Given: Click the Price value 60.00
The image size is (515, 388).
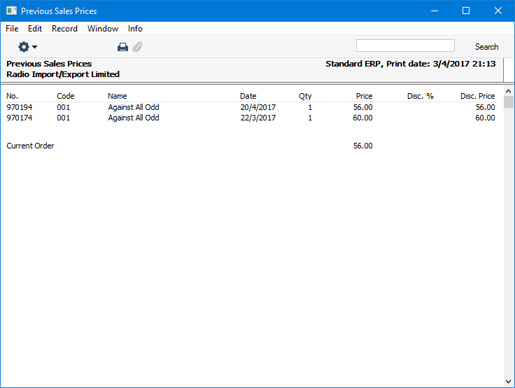Looking at the screenshot, I should 363,118.
